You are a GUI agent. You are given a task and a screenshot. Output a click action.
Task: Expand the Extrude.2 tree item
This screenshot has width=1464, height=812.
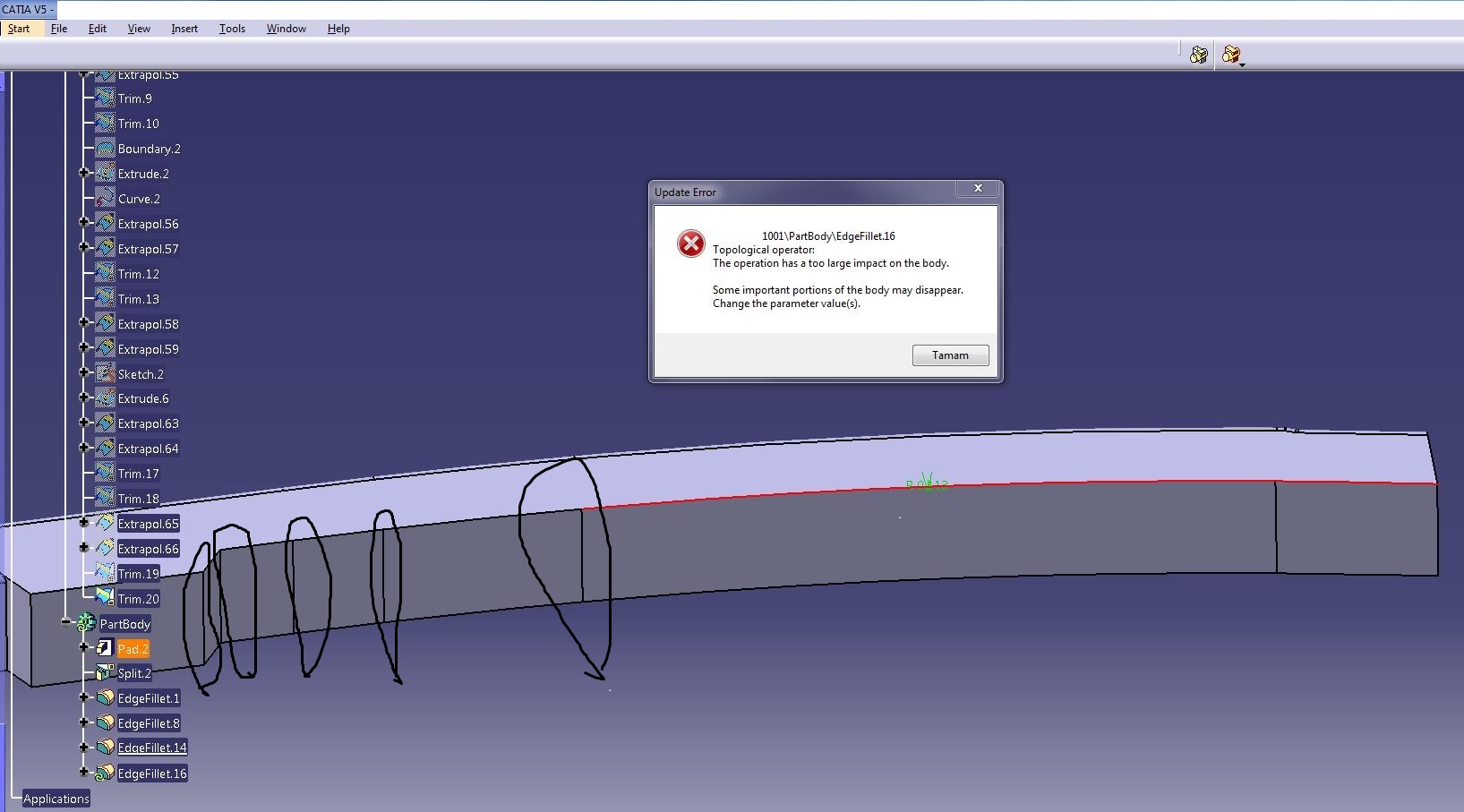coord(83,173)
